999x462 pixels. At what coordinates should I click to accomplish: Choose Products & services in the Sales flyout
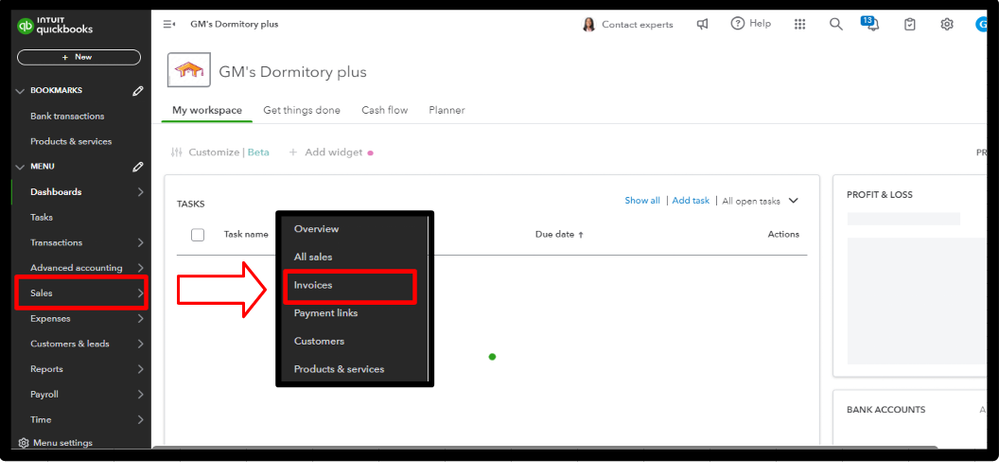[339, 369]
